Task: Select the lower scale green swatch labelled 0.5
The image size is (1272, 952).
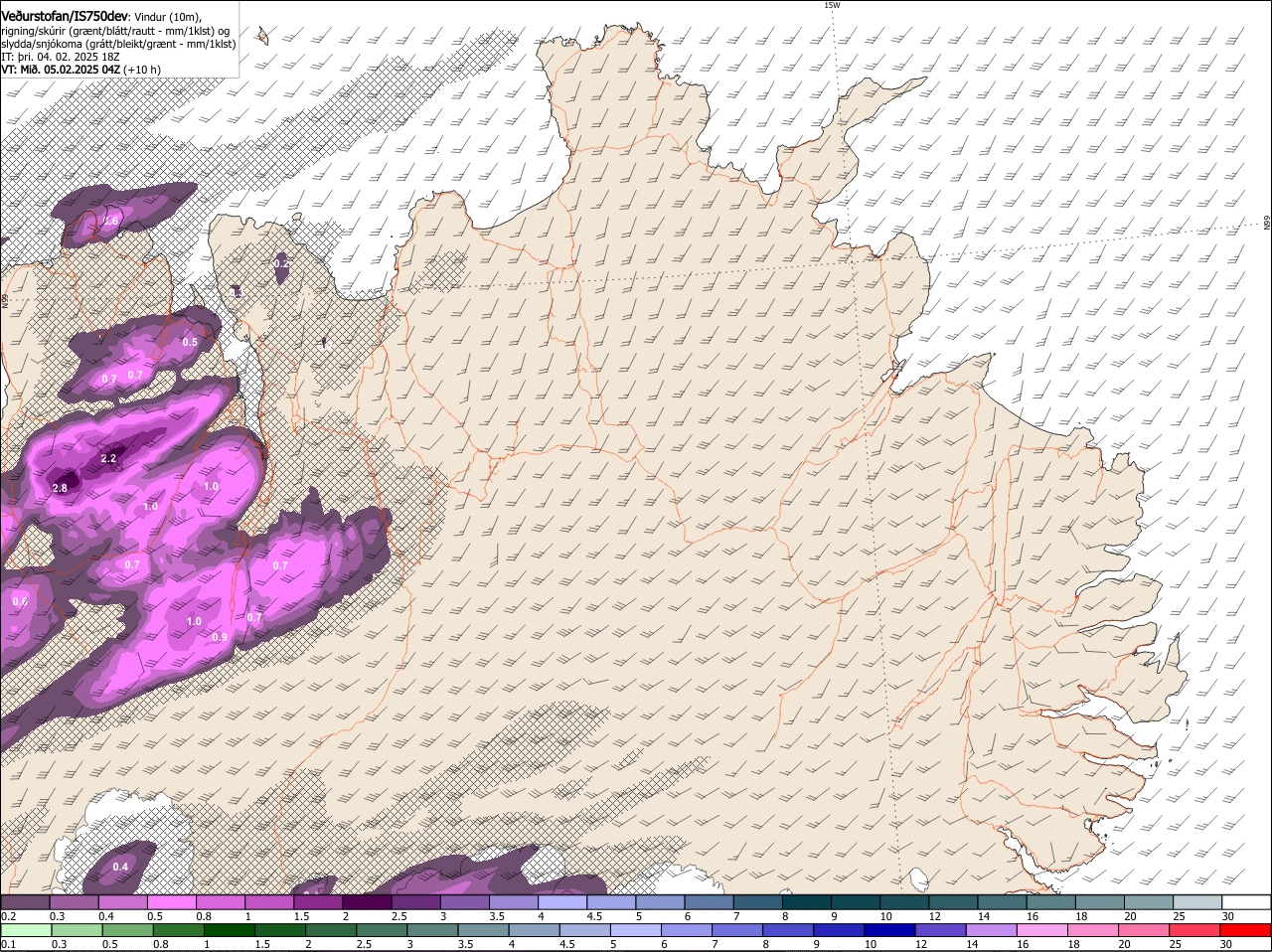Action: click(127, 930)
